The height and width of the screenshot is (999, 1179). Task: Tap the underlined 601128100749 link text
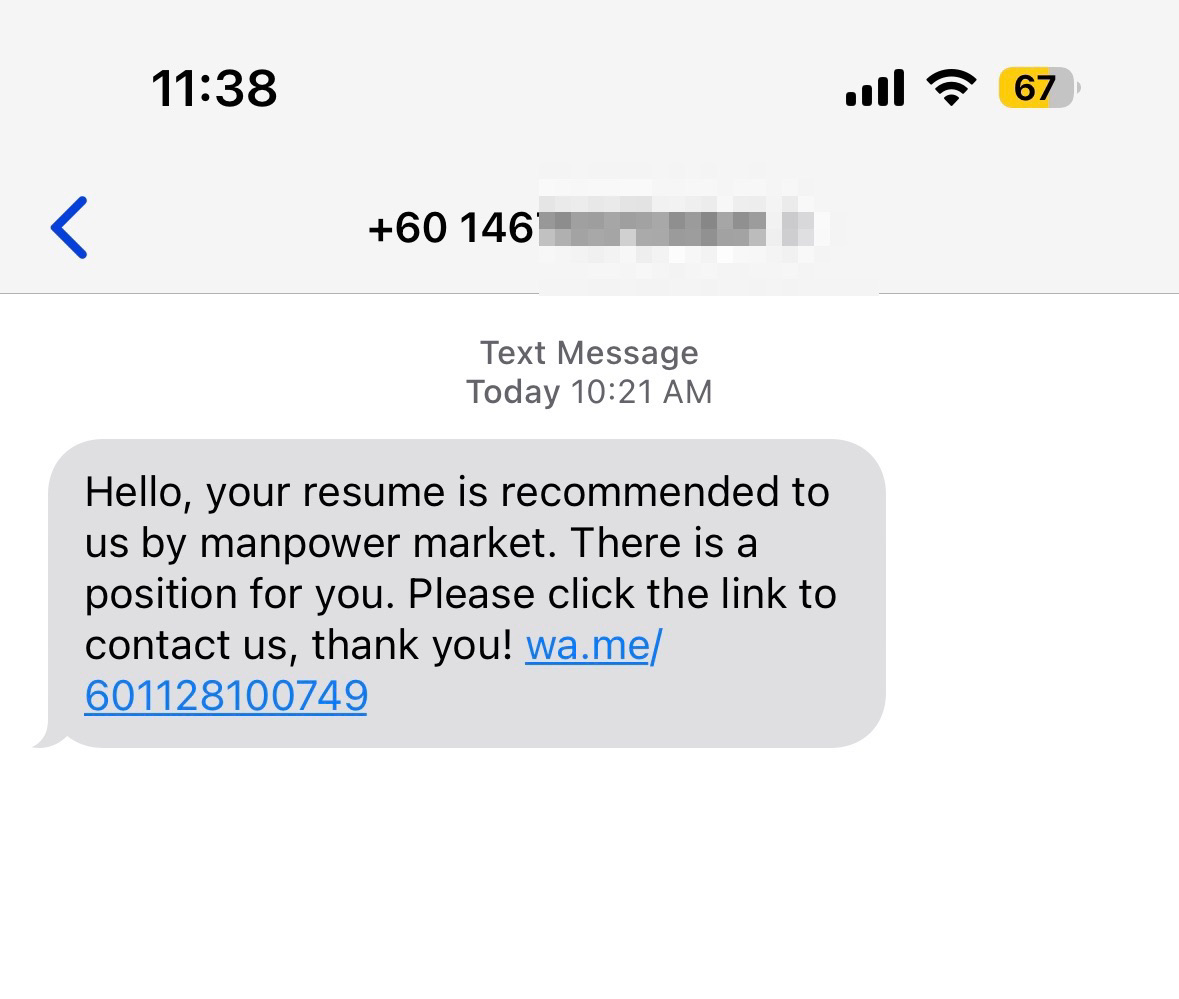(226, 696)
